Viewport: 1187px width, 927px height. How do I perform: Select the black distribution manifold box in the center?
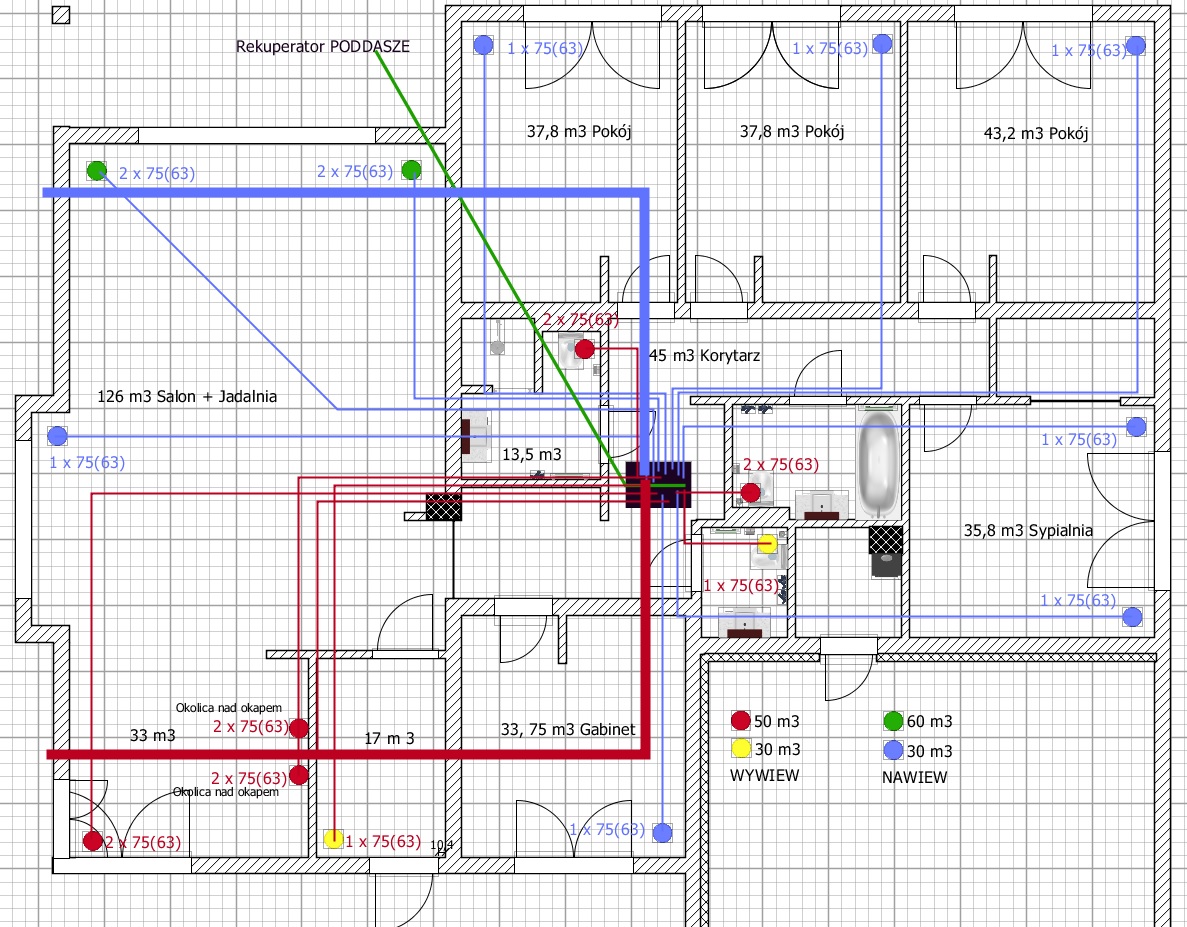[659, 484]
